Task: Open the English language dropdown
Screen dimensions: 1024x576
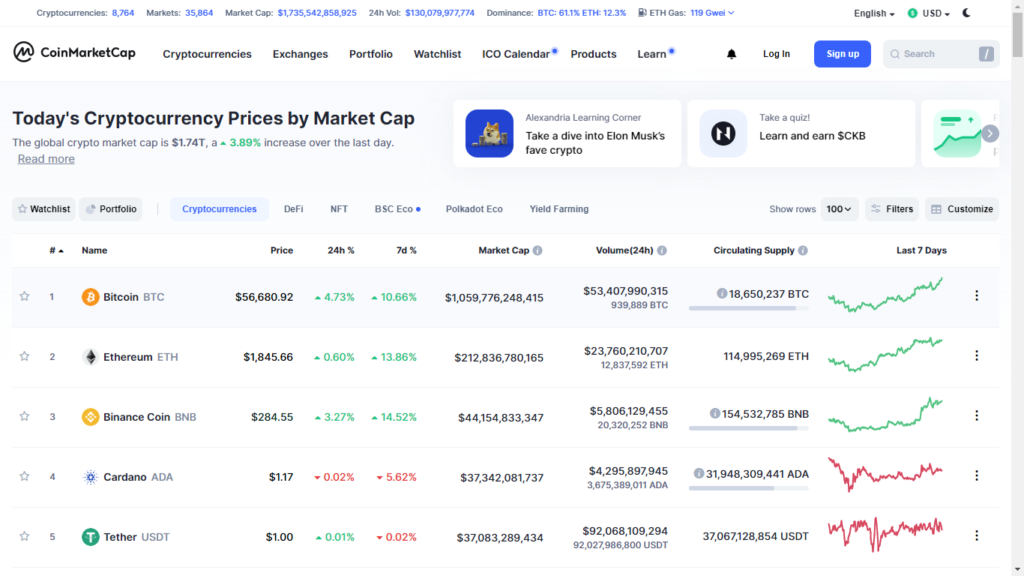Action: click(x=874, y=13)
